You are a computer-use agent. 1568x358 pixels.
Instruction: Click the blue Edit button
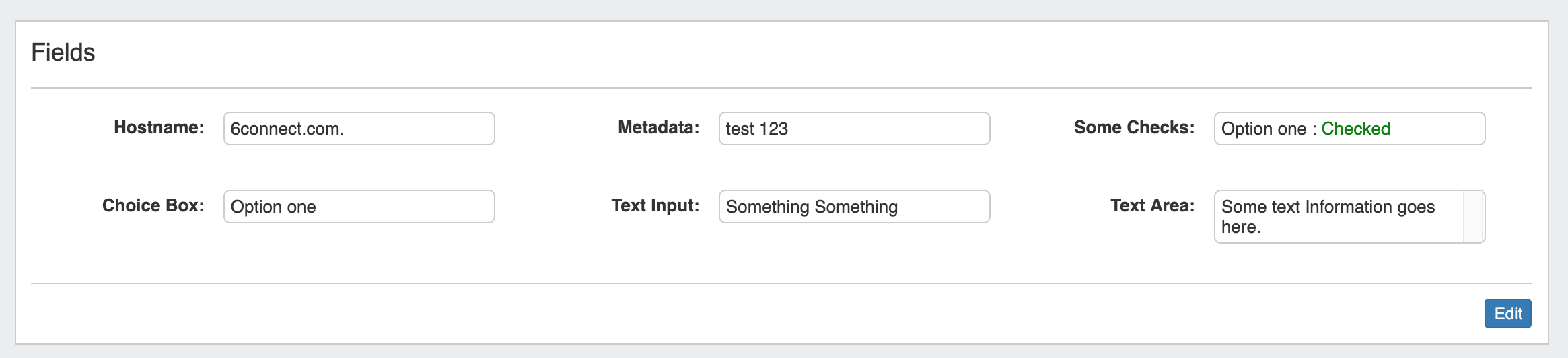click(x=1507, y=314)
